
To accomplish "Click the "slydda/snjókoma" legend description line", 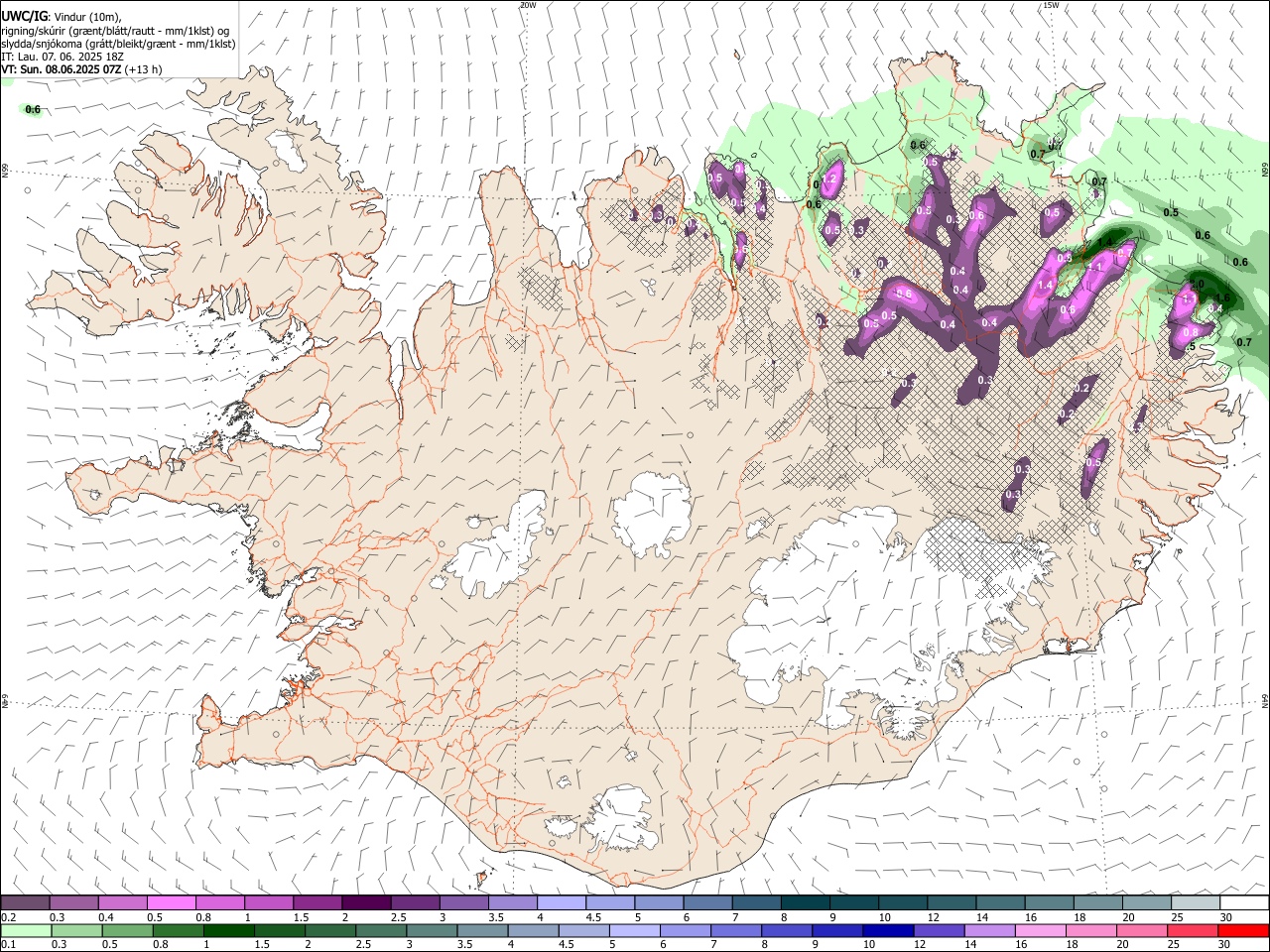I will point(118,44).
